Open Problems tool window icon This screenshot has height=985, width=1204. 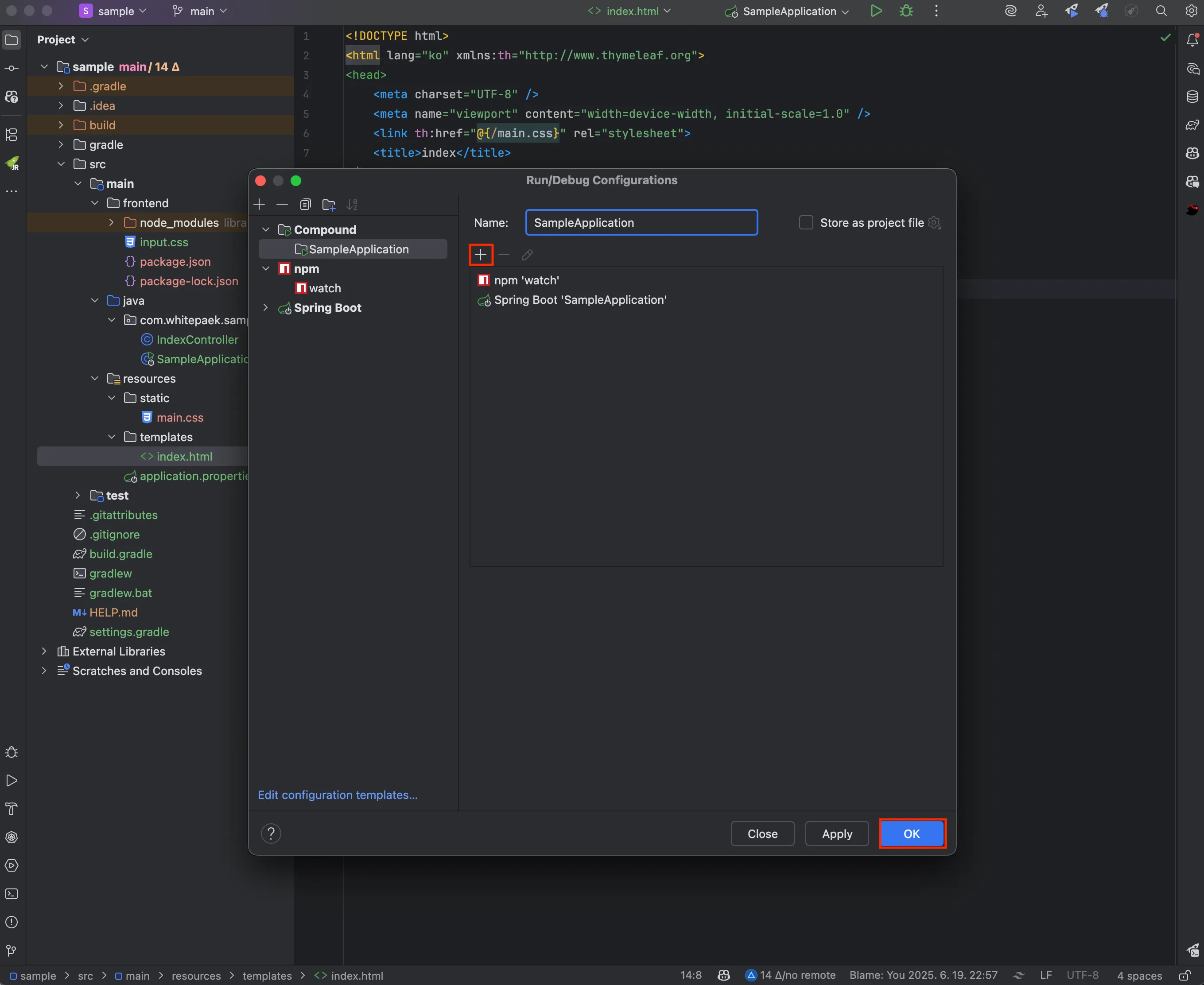pos(12,922)
